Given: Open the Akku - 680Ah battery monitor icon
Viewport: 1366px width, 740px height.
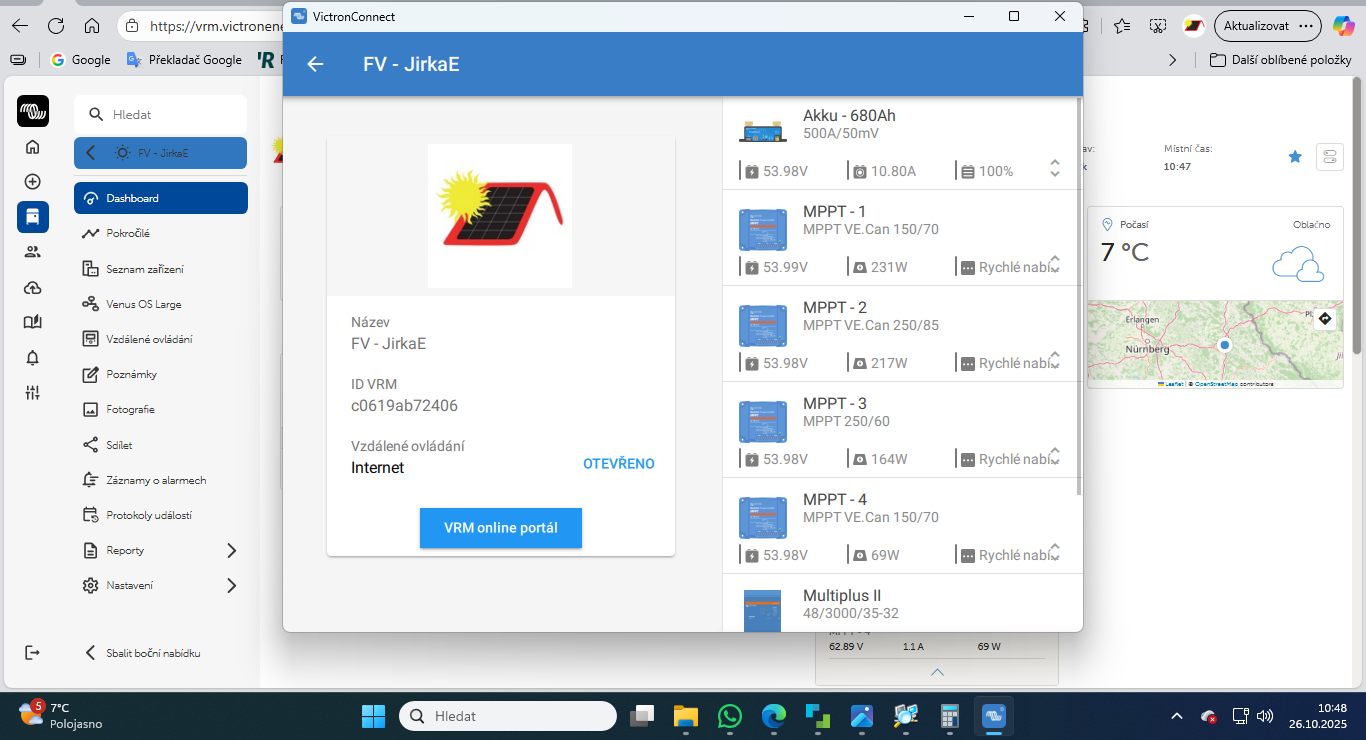Looking at the screenshot, I should click(x=763, y=131).
